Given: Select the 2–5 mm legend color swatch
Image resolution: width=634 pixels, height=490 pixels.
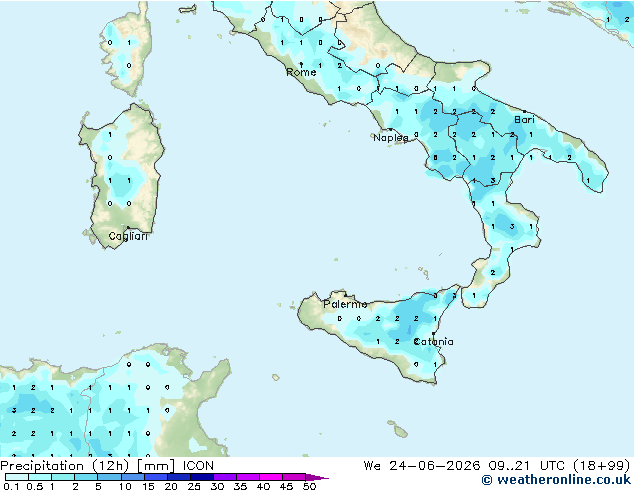Looking at the screenshot, I should click(x=86, y=477).
